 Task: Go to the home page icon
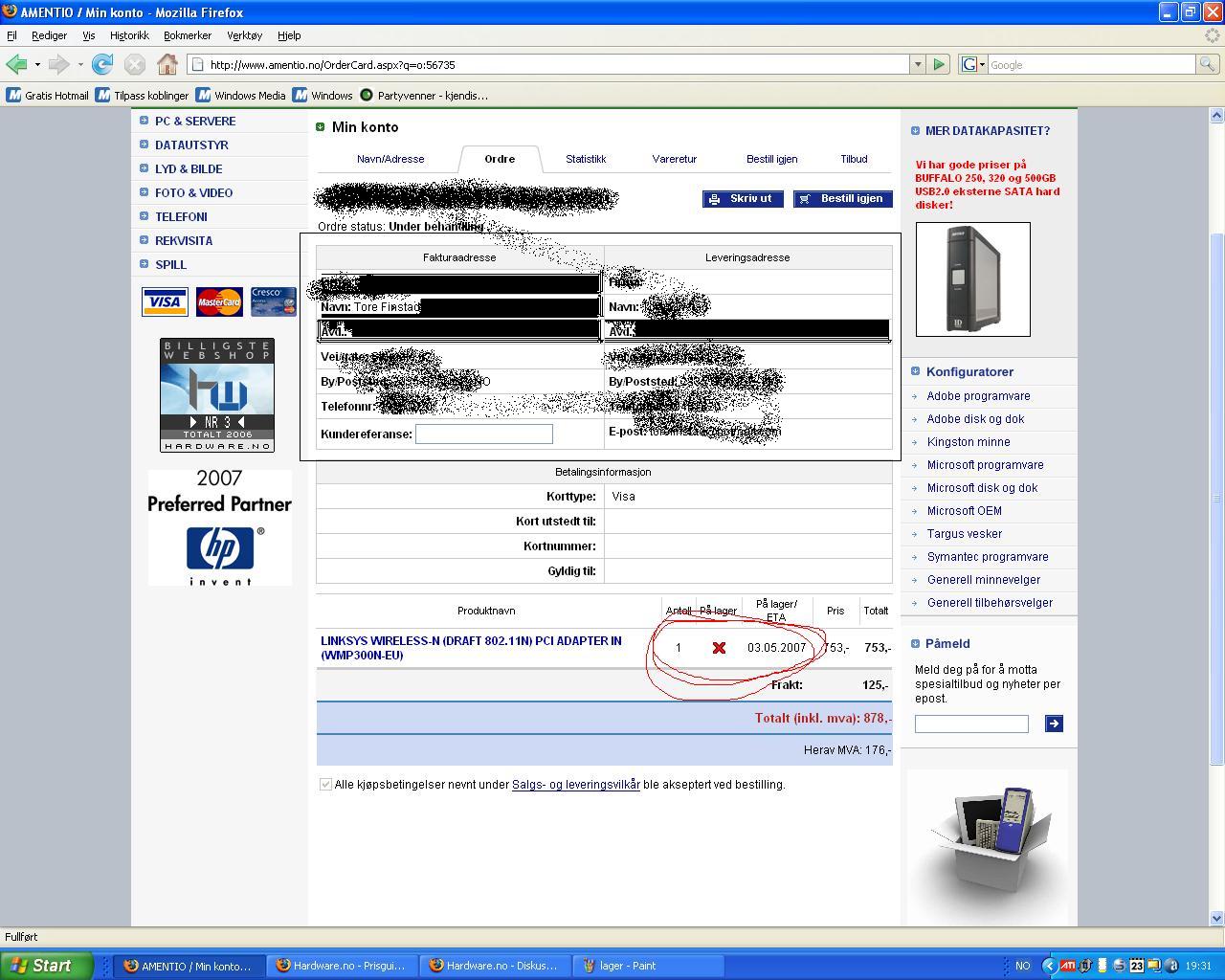click(x=167, y=64)
